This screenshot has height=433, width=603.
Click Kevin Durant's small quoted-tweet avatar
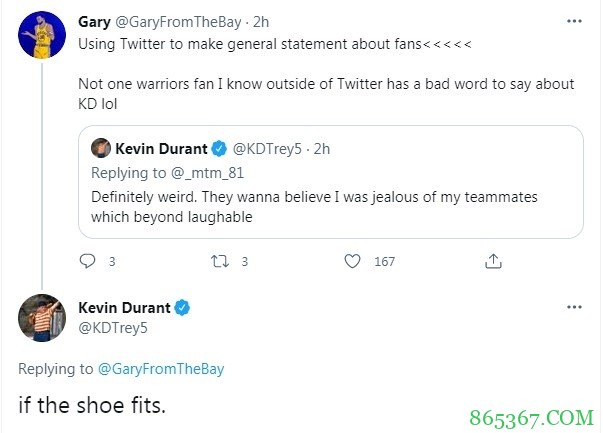101,149
